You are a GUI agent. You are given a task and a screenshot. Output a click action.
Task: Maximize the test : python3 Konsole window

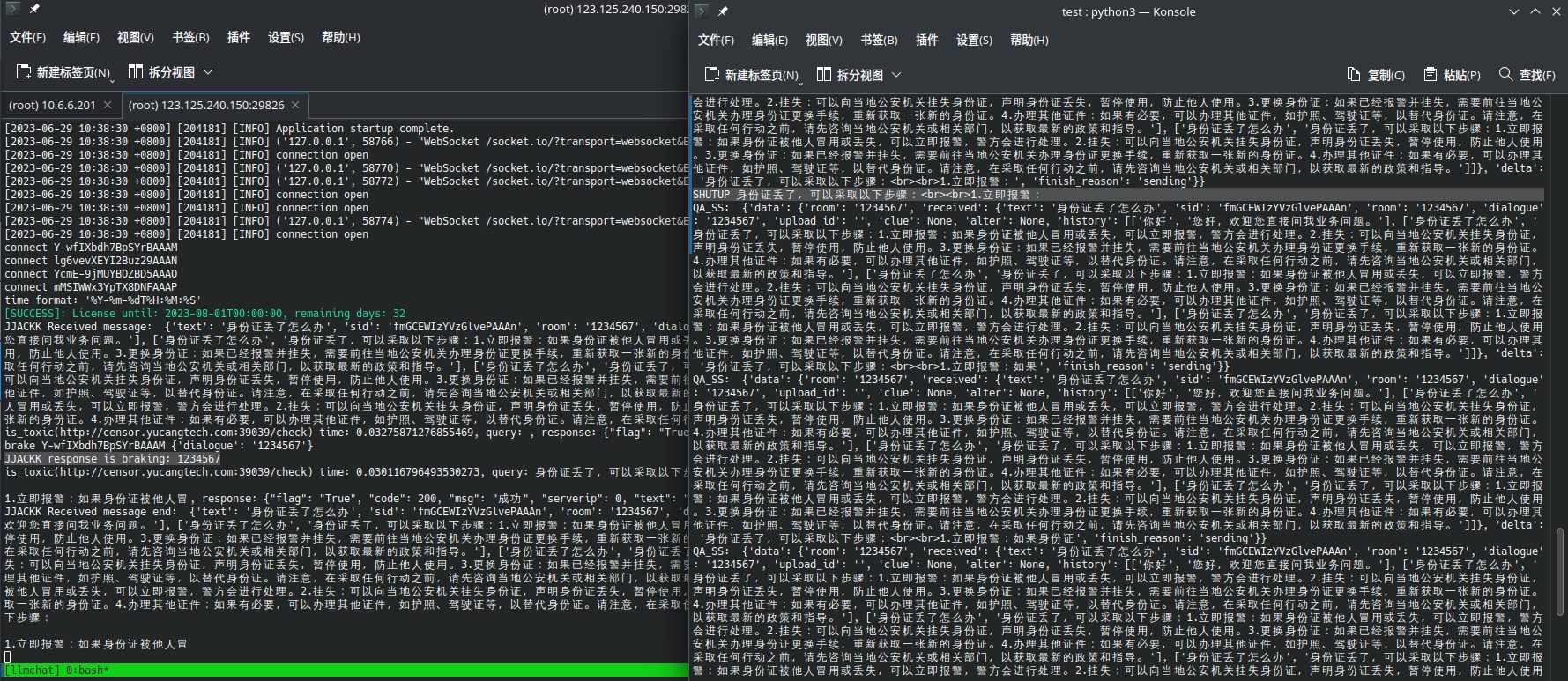coord(1535,11)
